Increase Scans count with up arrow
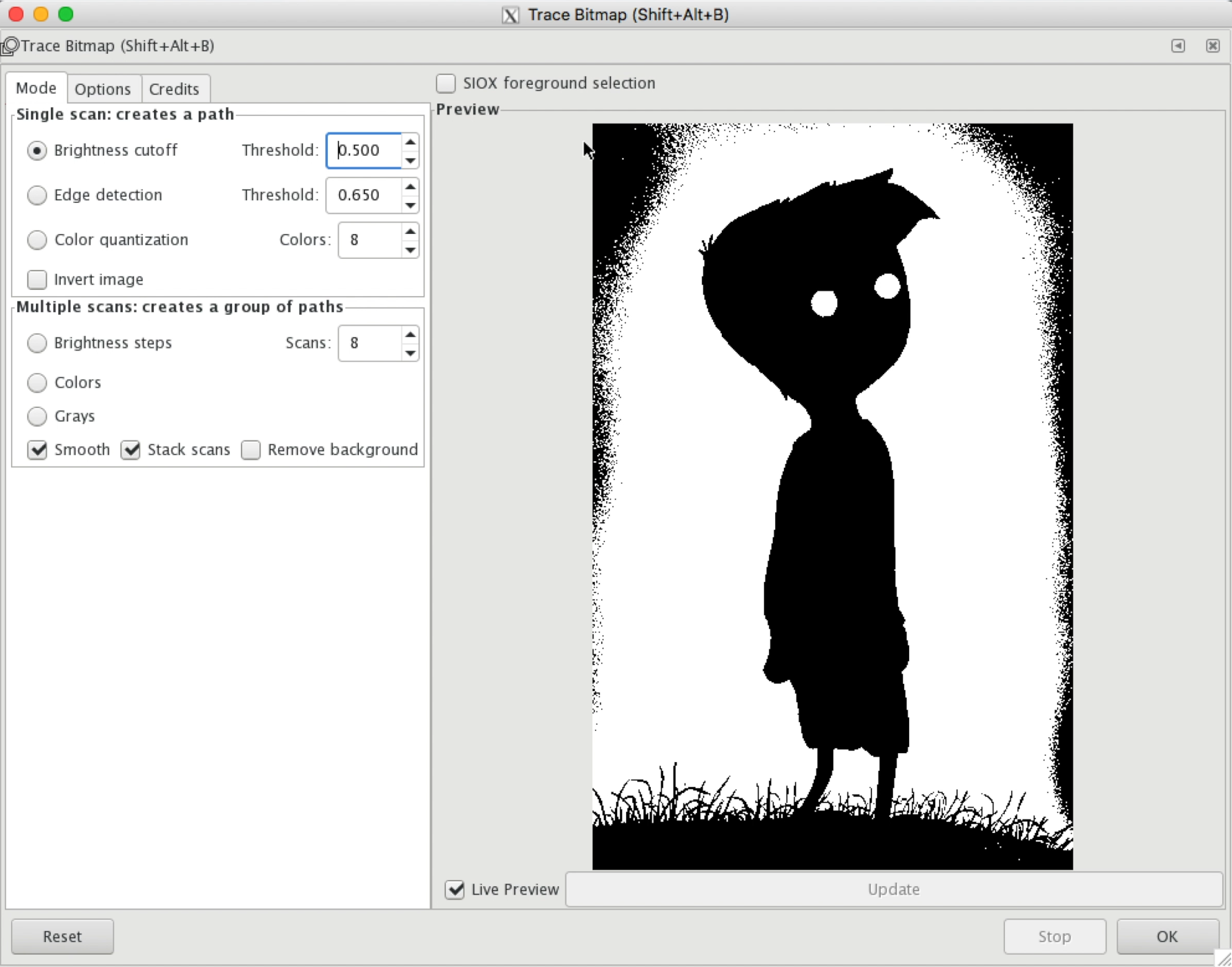Screen dimensions: 1232x967 (x=411, y=335)
